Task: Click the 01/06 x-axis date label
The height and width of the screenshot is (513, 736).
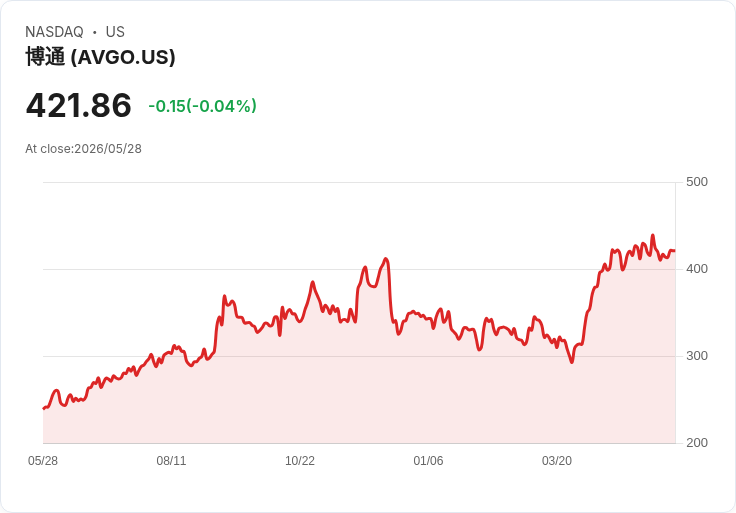Action: tap(428, 461)
